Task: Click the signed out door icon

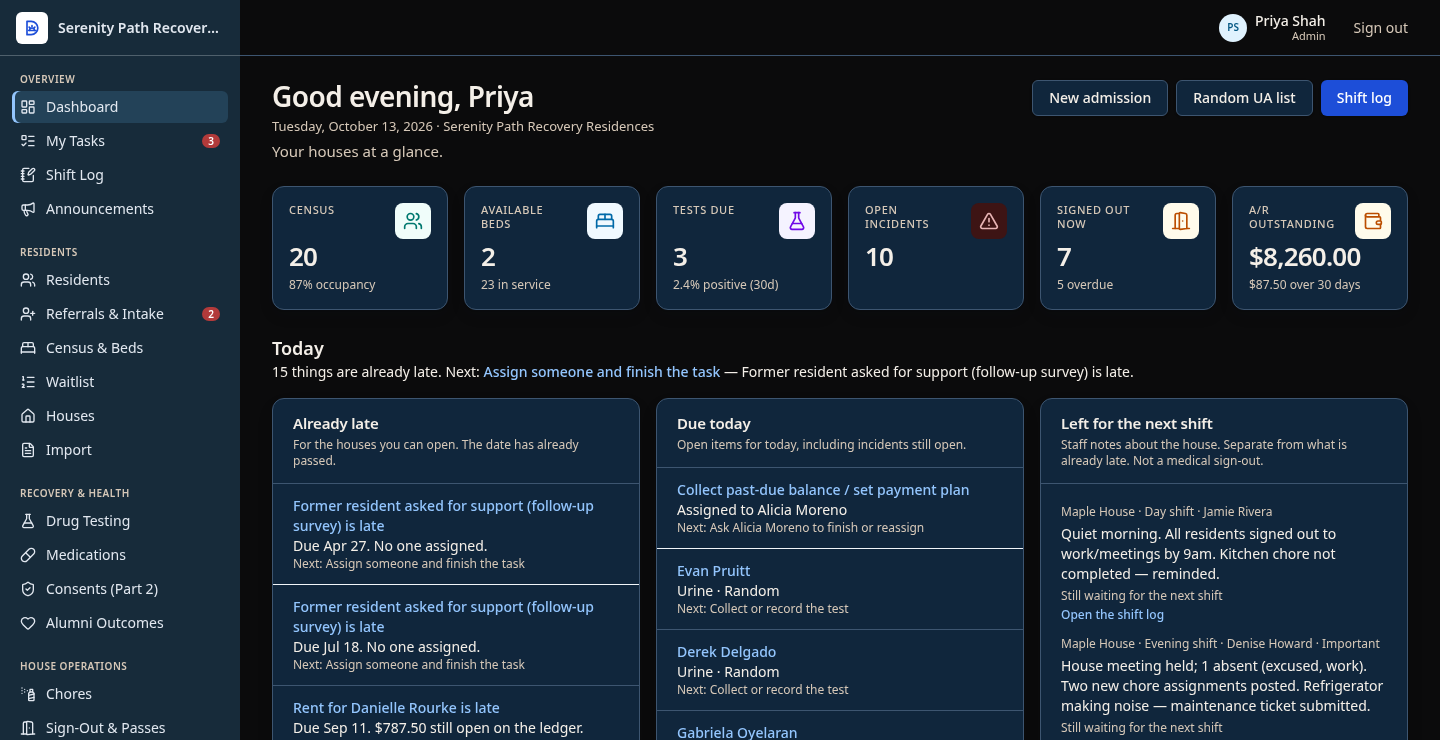Action: click(1181, 221)
